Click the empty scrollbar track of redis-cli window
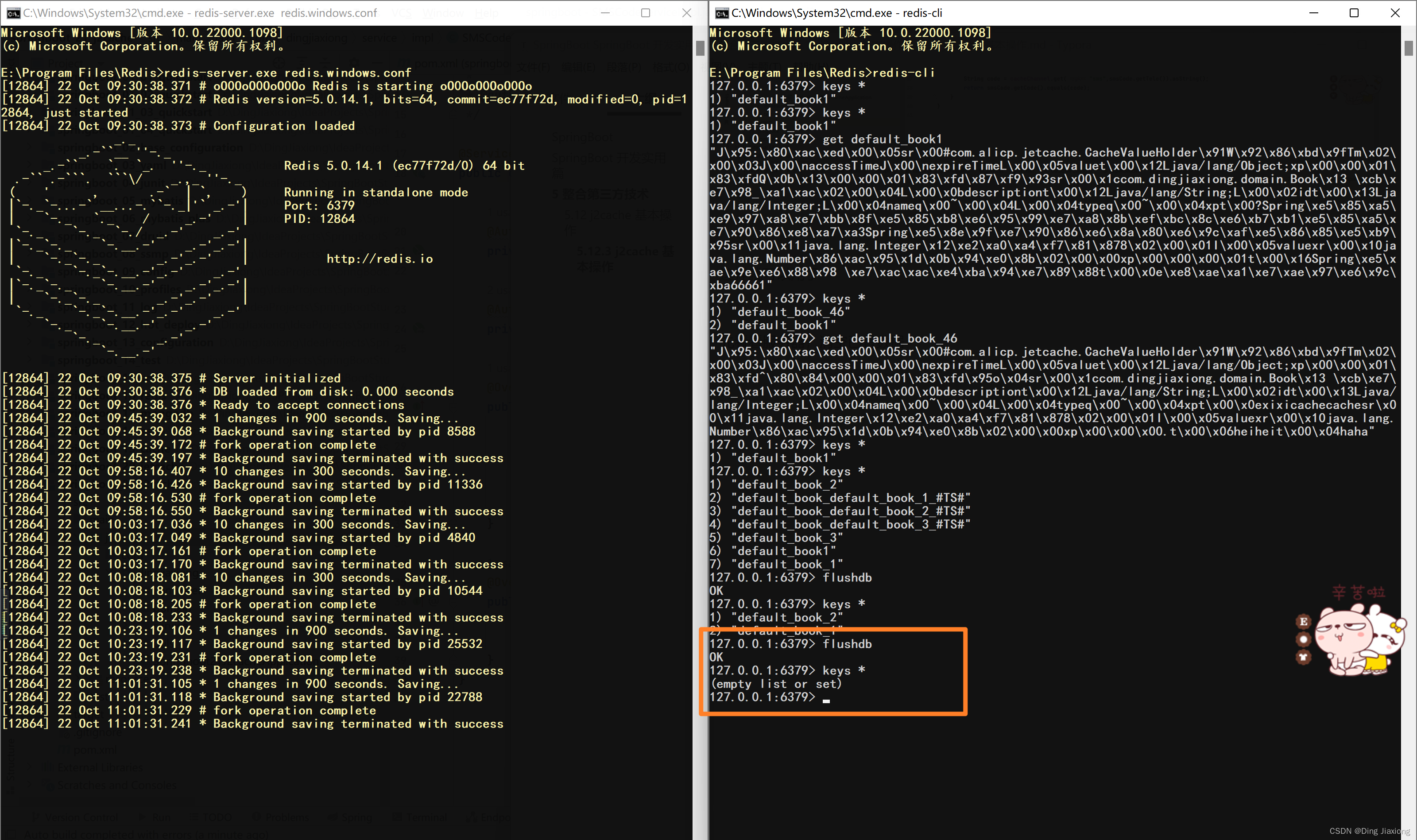Image resolution: width=1417 pixels, height=840 pixels. [x=1409, y=441]
